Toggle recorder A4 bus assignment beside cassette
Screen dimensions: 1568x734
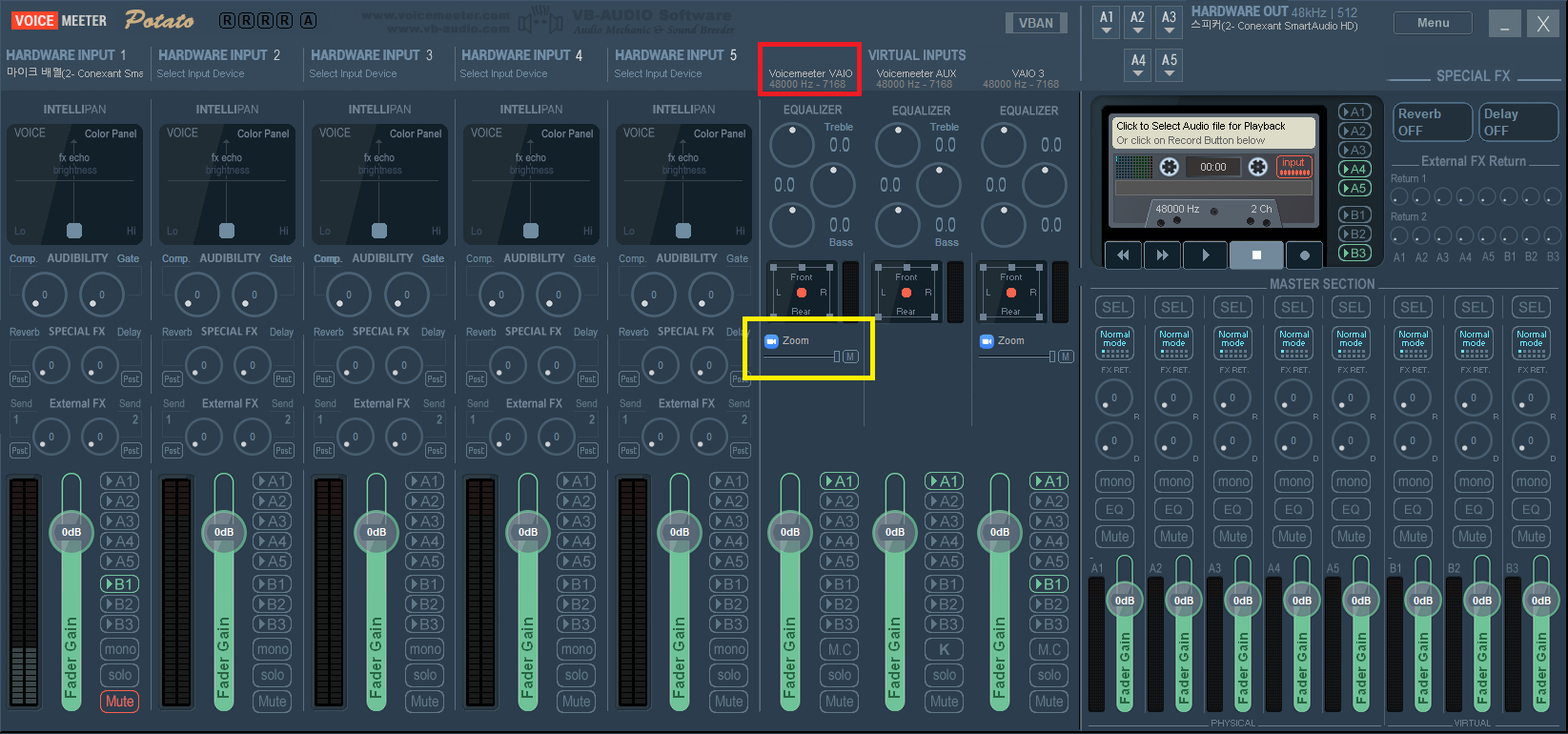click(1354, 169)
